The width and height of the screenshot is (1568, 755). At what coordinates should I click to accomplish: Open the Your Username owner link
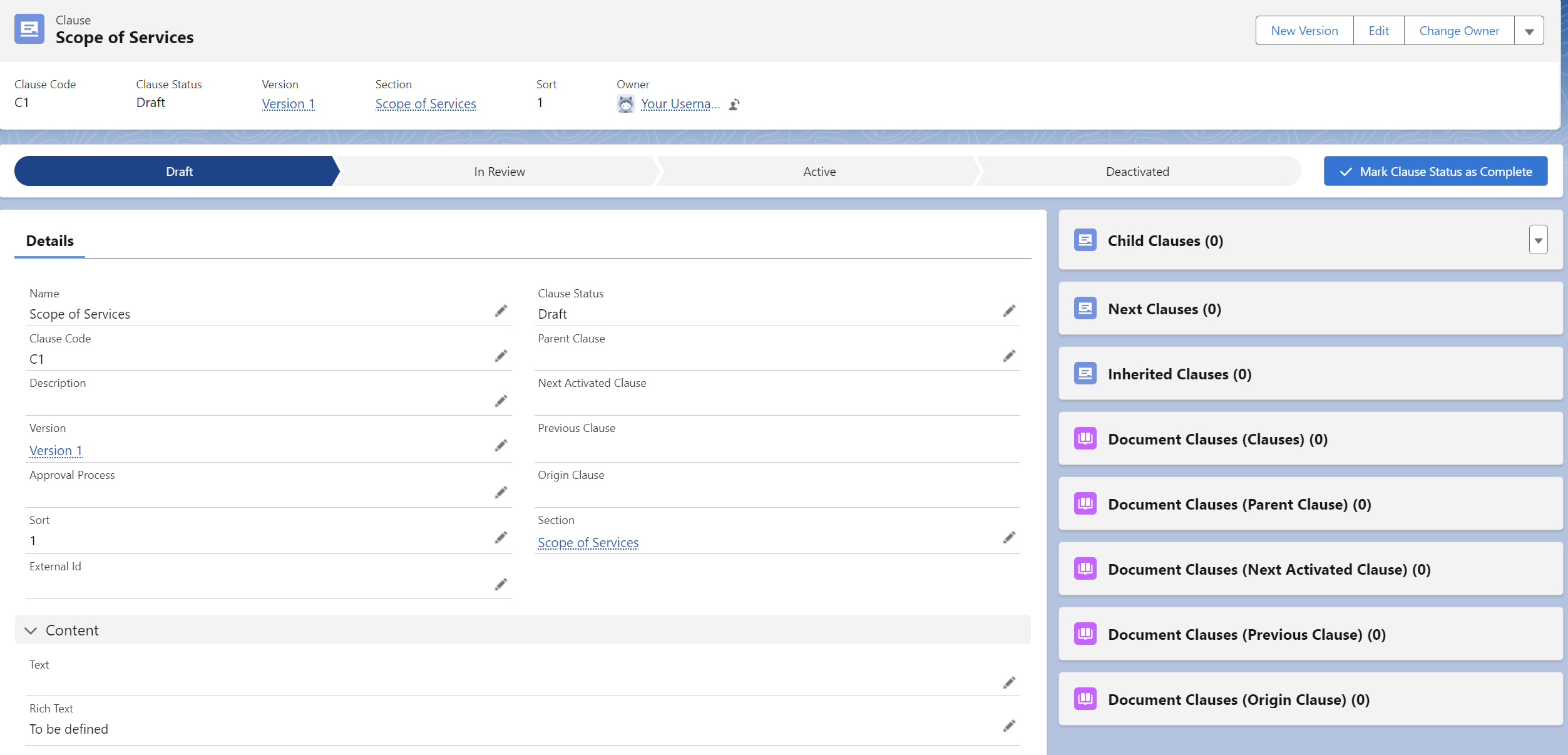[680, 104]
